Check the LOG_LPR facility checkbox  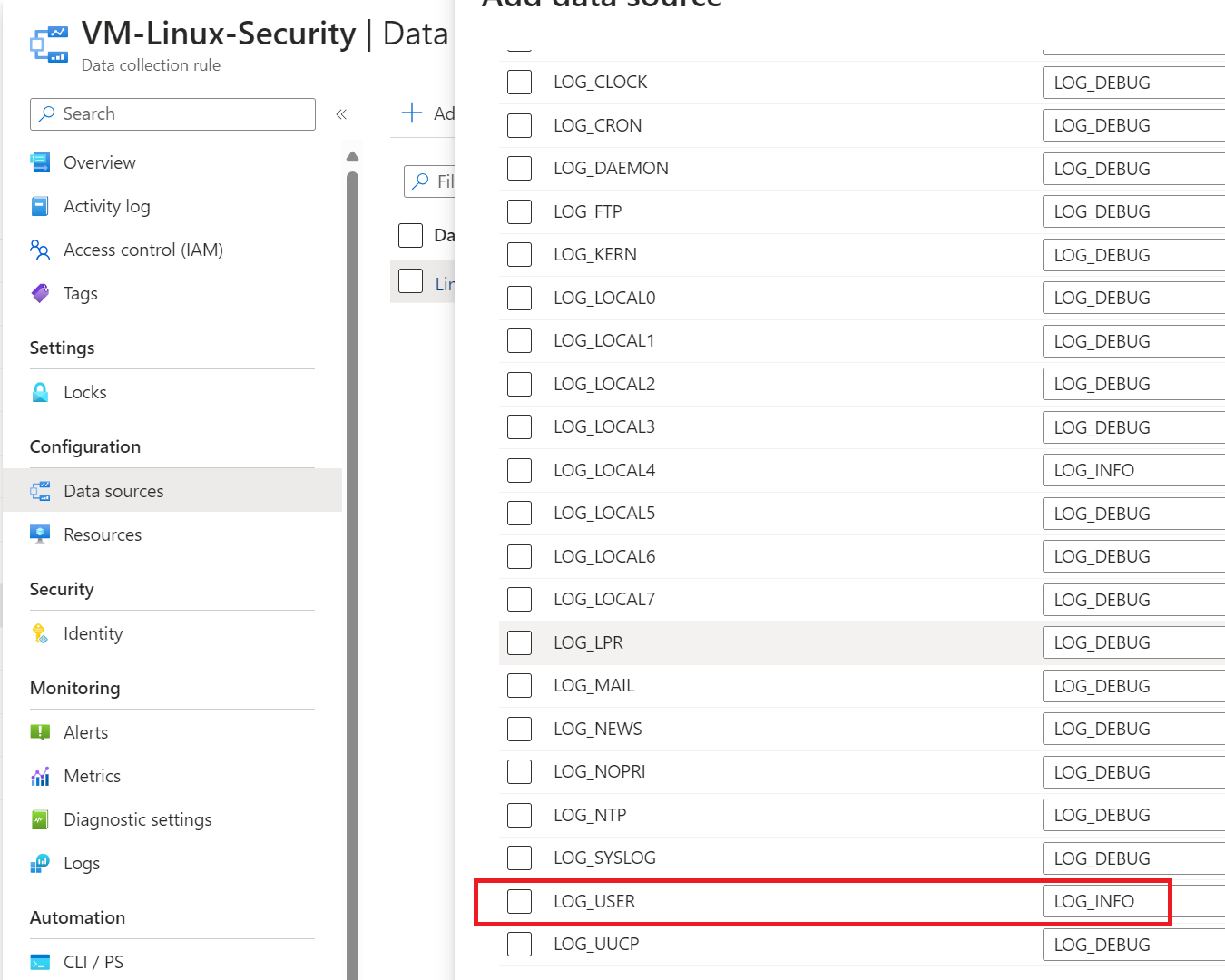pos(519,642)
